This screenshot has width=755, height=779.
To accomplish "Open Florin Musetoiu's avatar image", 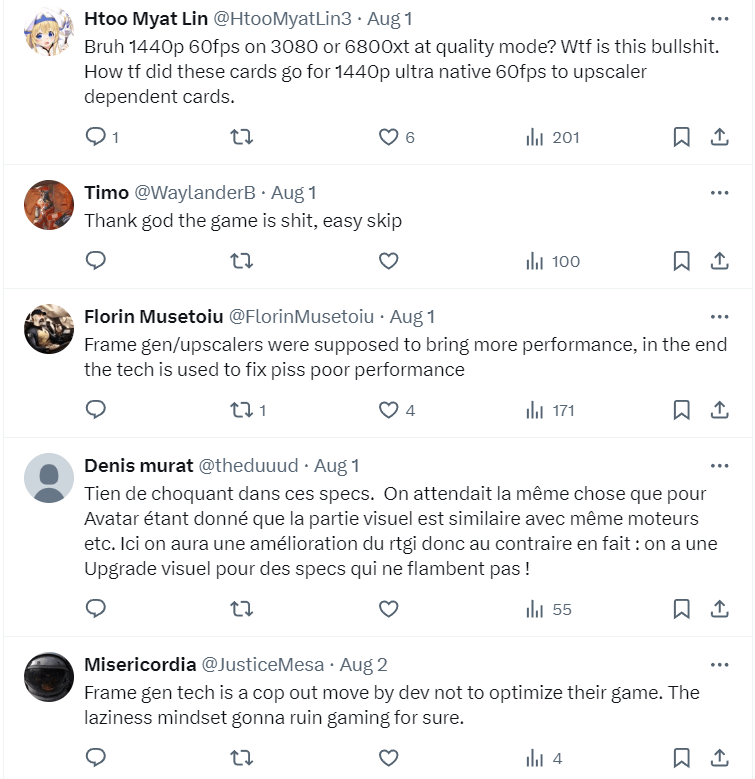I will [x=48, y=329].
